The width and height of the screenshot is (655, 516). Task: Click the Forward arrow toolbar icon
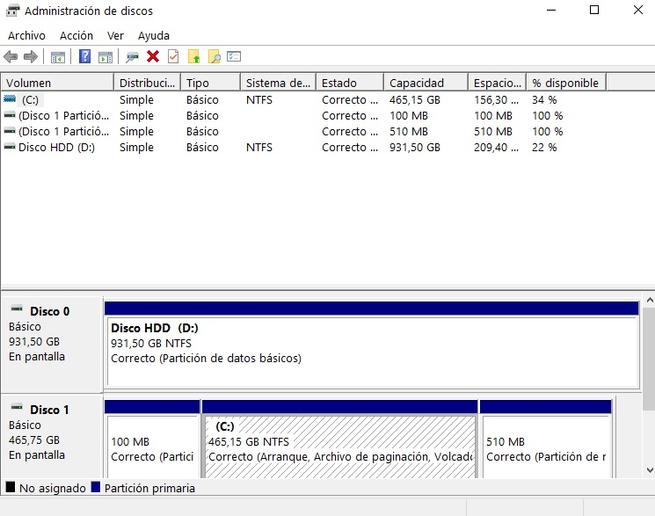point(30,56)
